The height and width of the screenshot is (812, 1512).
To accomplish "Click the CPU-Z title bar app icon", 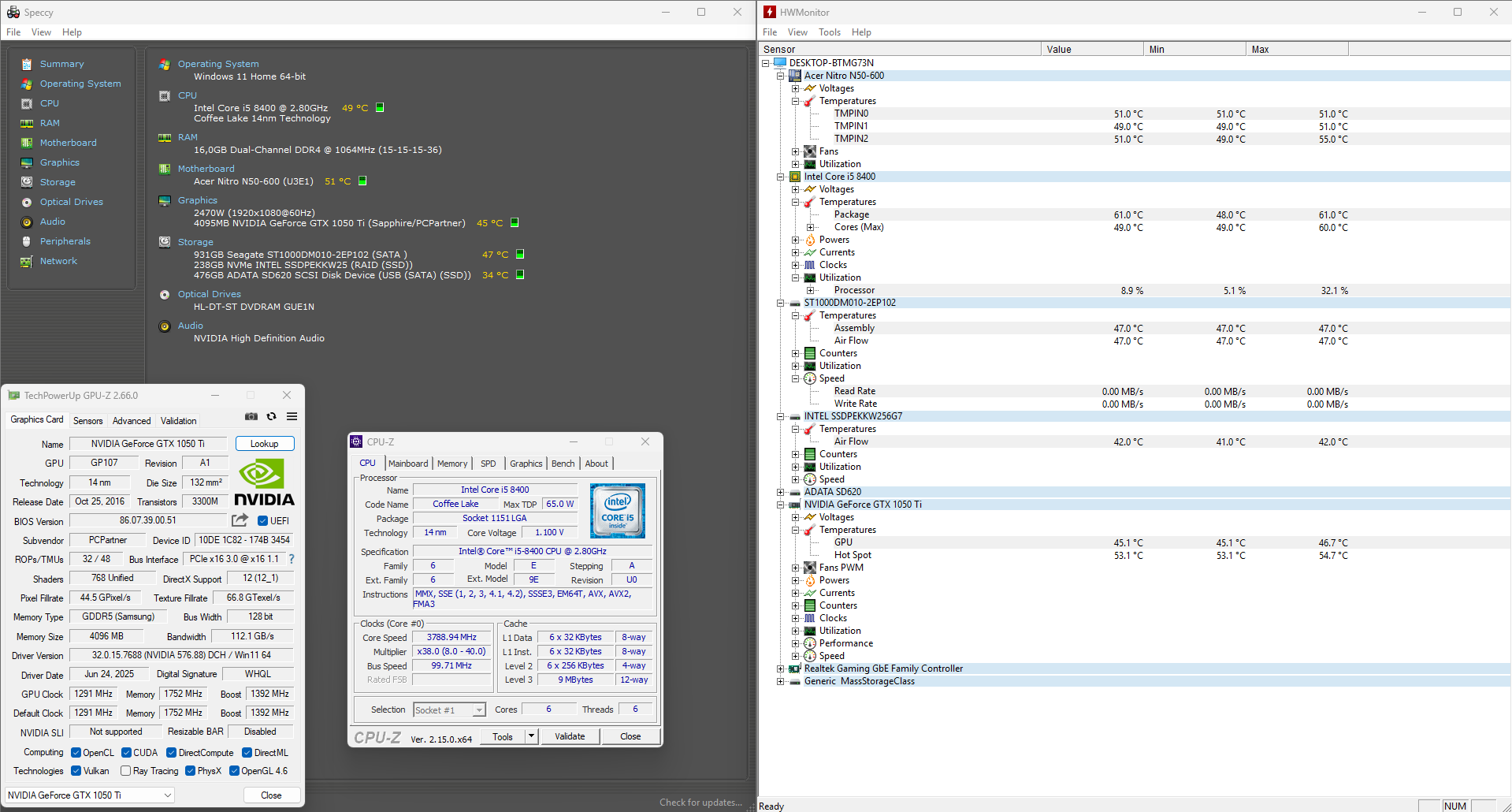I will tap(356, 441).
